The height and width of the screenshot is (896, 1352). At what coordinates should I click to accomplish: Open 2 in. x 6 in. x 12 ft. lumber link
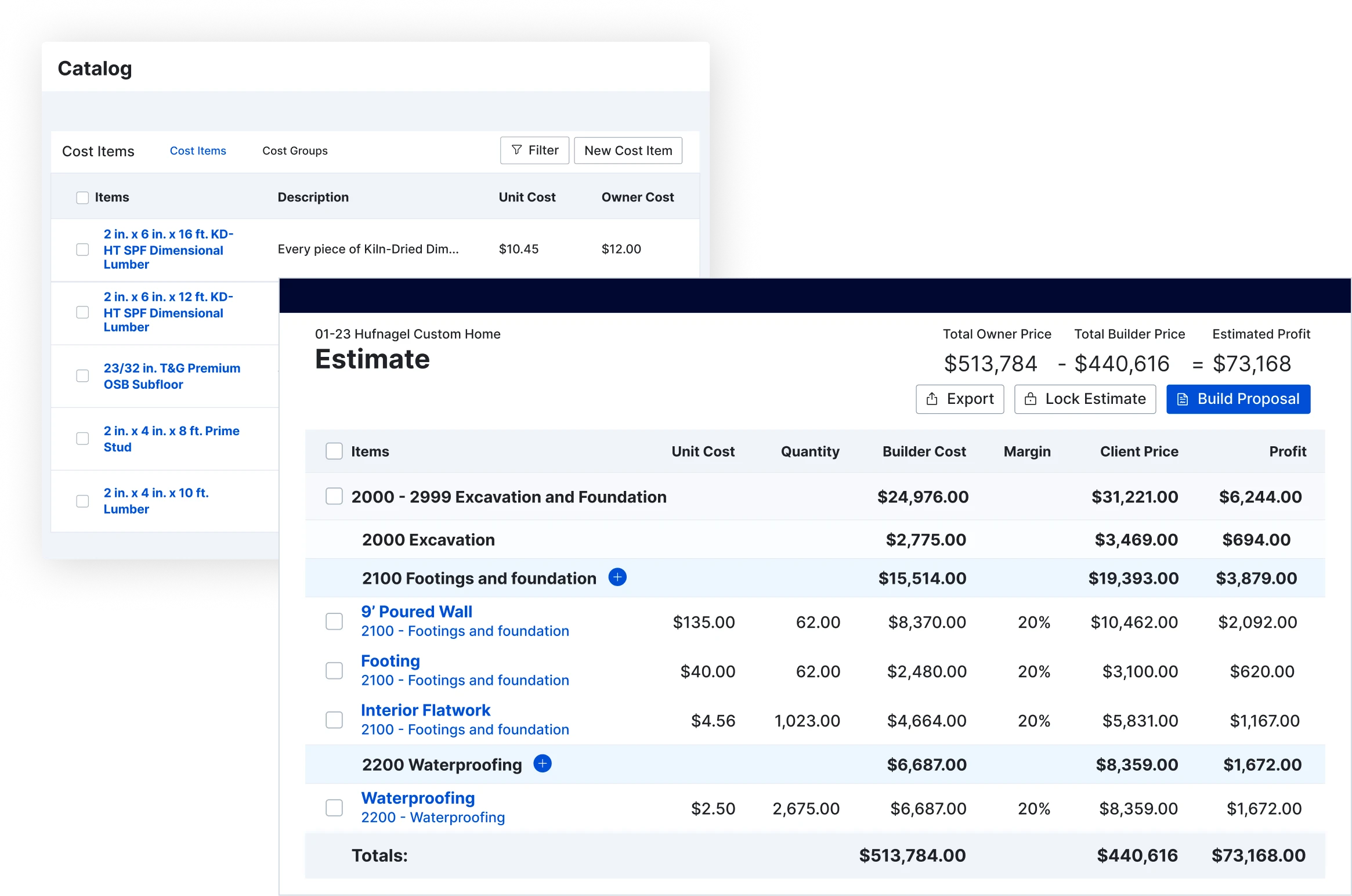coord(168,312)
